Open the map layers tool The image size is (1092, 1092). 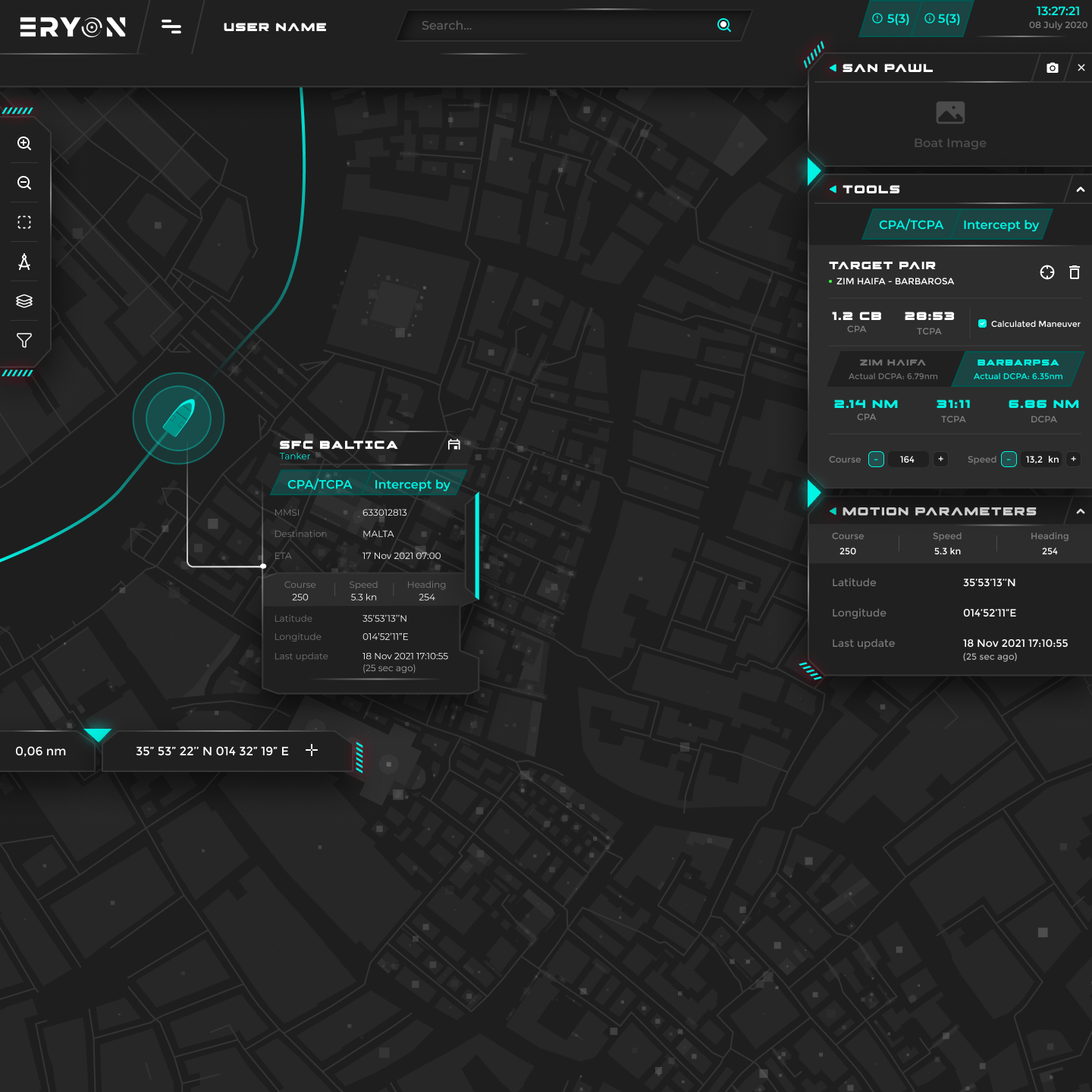point(24,301)
